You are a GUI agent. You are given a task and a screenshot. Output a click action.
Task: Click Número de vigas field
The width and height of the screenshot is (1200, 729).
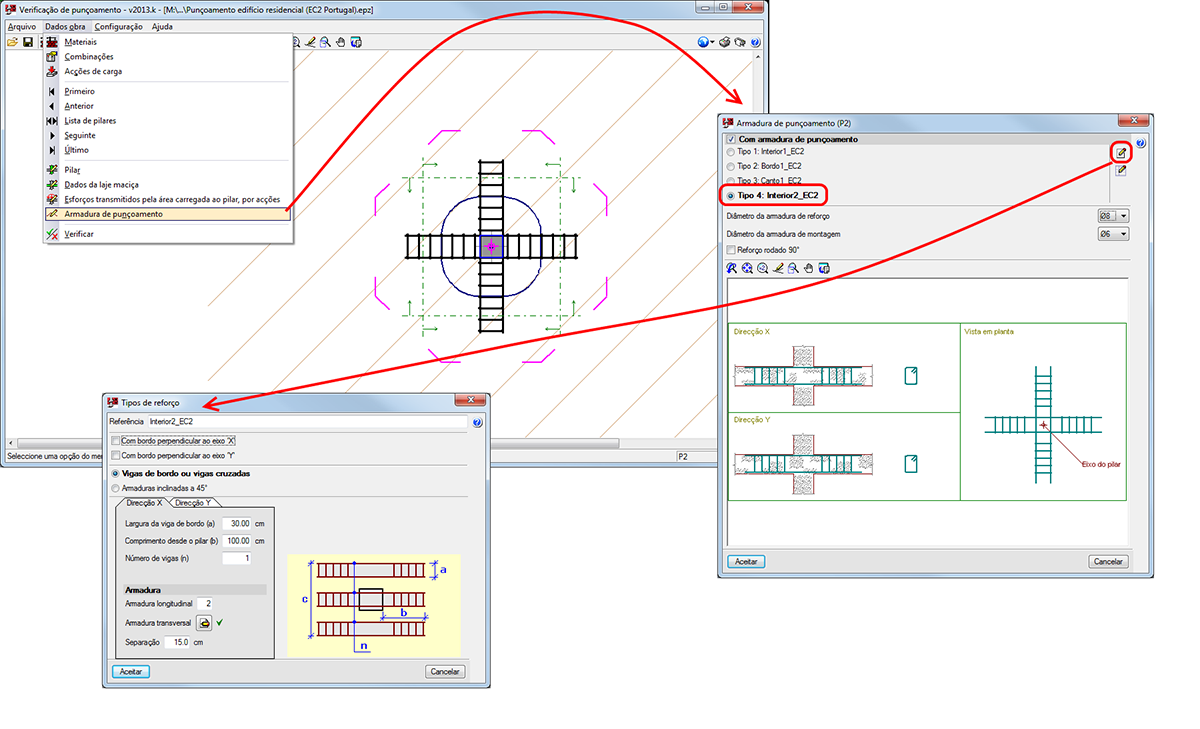click(236, 558)
